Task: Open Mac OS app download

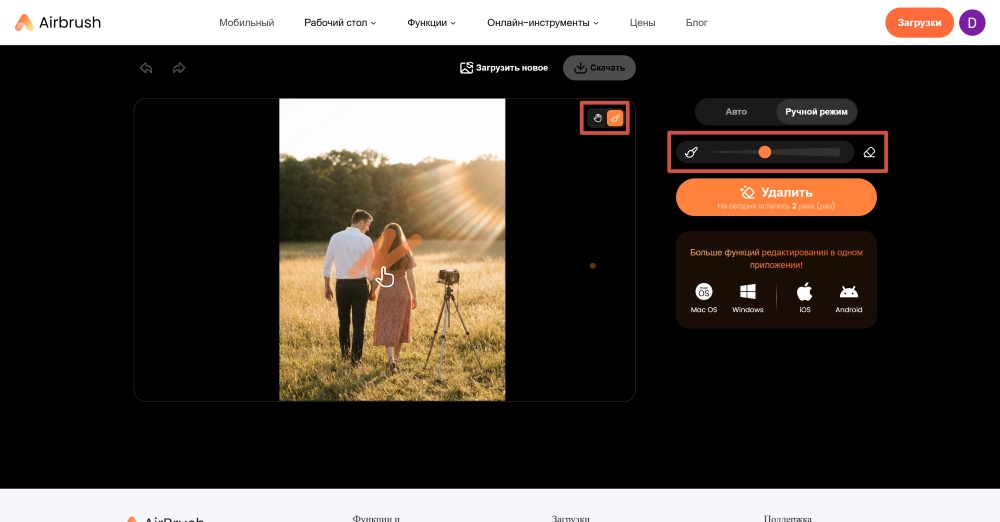Action: (x=703, y=298)
